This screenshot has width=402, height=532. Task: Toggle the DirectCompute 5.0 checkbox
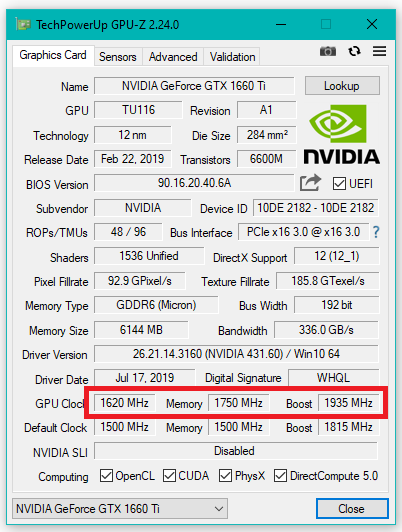[281, 475]
